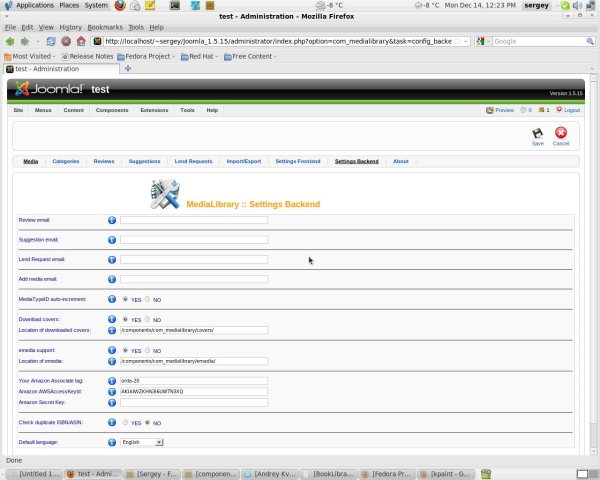Expand the Fedora Project bookmarks folder
Screen dimensions: 600x480
click(146, 57)
